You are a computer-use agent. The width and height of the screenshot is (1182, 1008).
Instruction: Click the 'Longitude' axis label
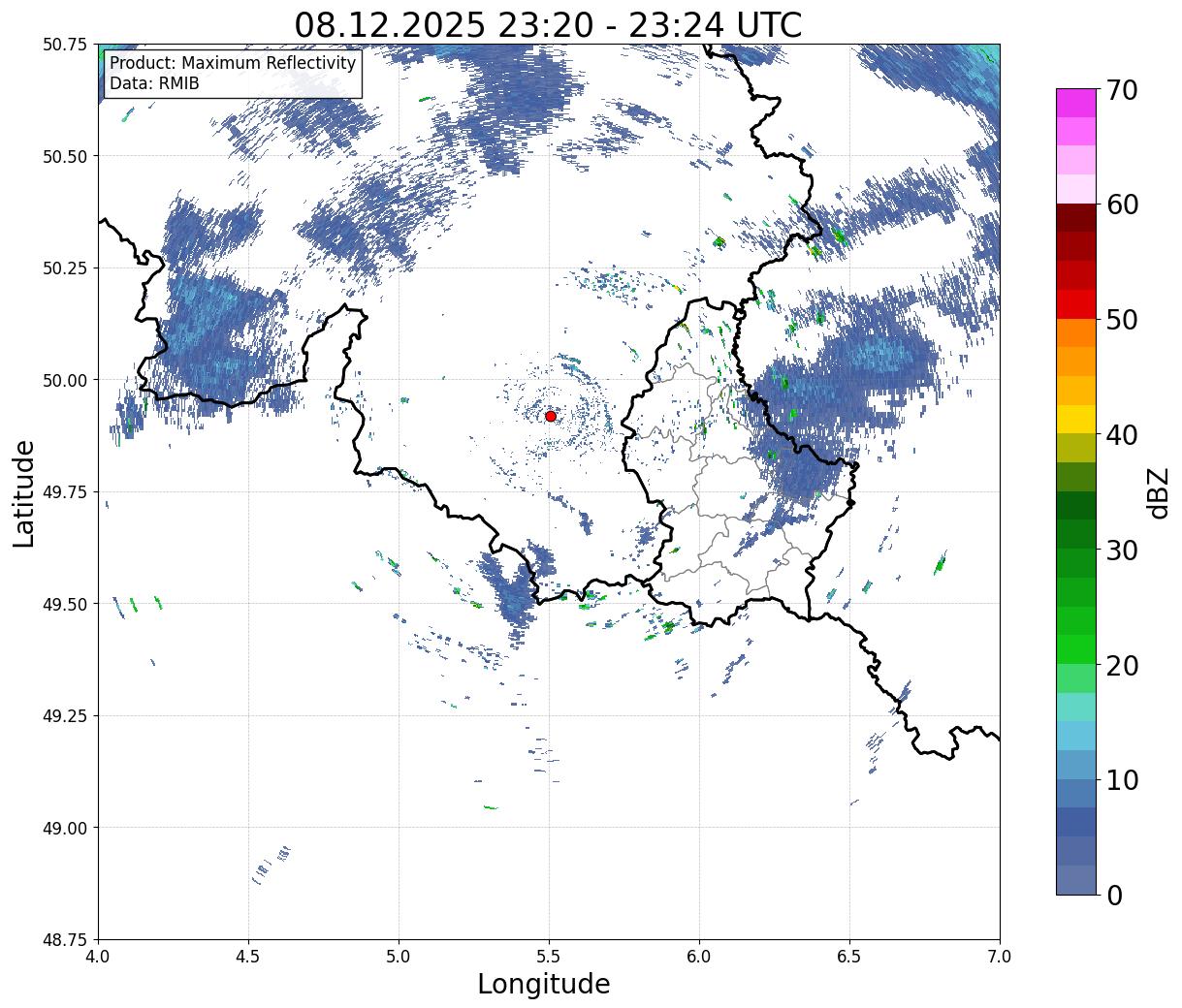(544, 984)
